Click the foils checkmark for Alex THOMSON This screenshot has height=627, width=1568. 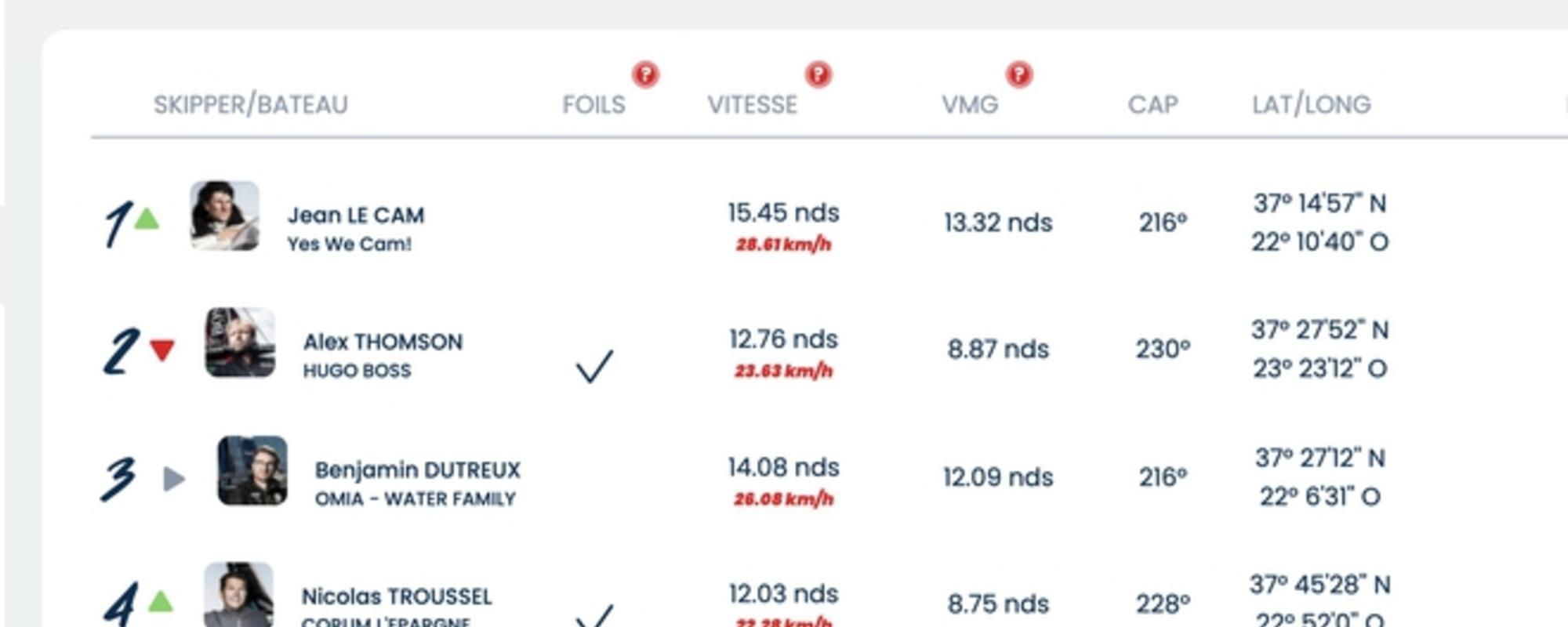coord(594,365)
